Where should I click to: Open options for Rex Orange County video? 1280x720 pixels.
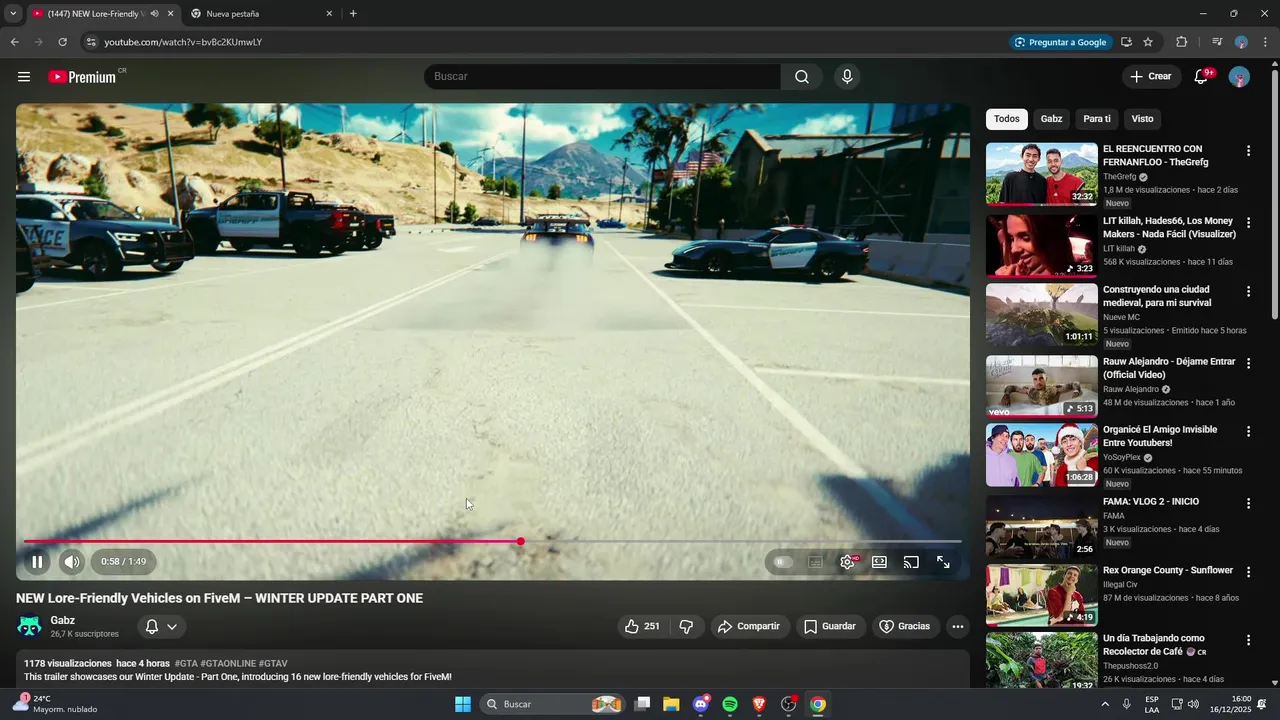click(x=1248, y=572)
